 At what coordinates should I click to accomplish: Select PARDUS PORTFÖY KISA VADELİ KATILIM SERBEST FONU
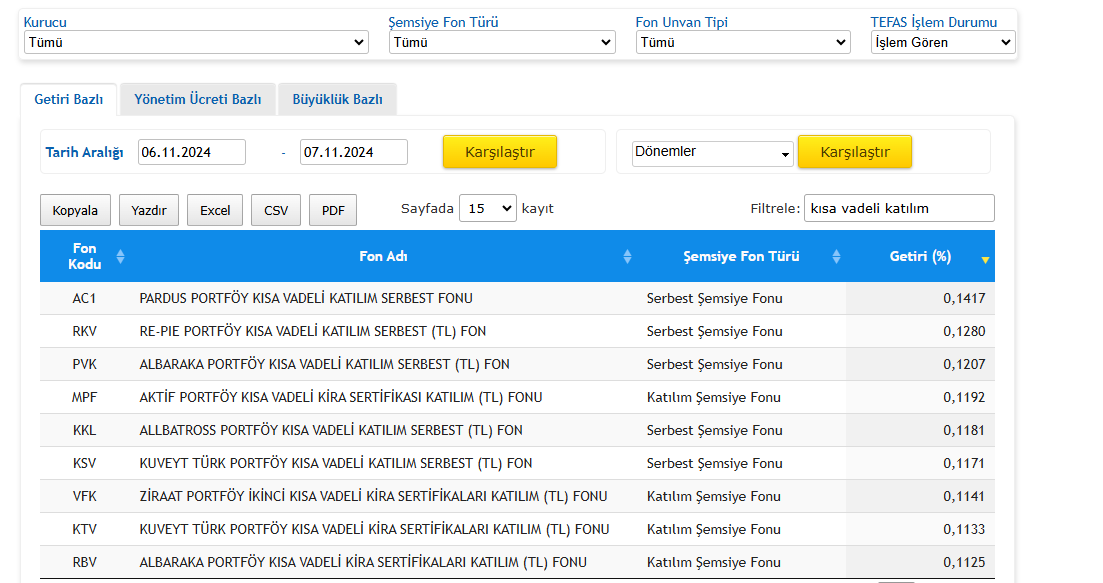click(x=306, y=298)
